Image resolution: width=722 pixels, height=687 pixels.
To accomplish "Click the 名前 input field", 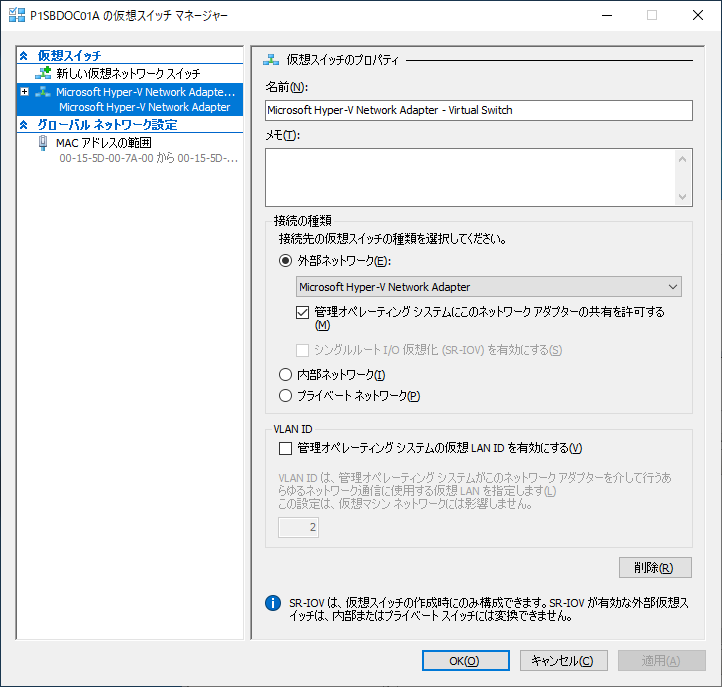I will [x=478, y=111].
